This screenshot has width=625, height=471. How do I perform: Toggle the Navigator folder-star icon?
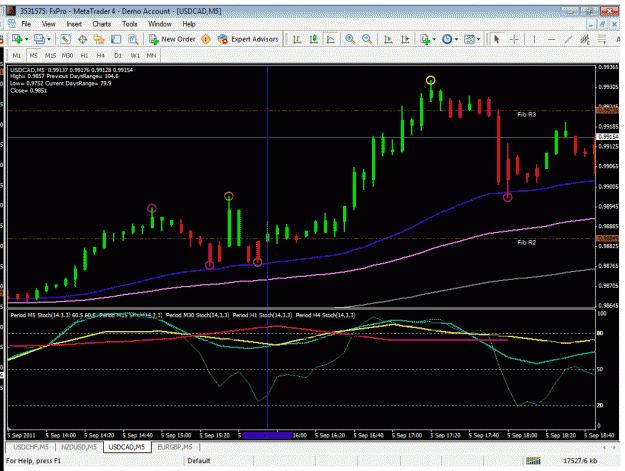[x=99, y=39]
